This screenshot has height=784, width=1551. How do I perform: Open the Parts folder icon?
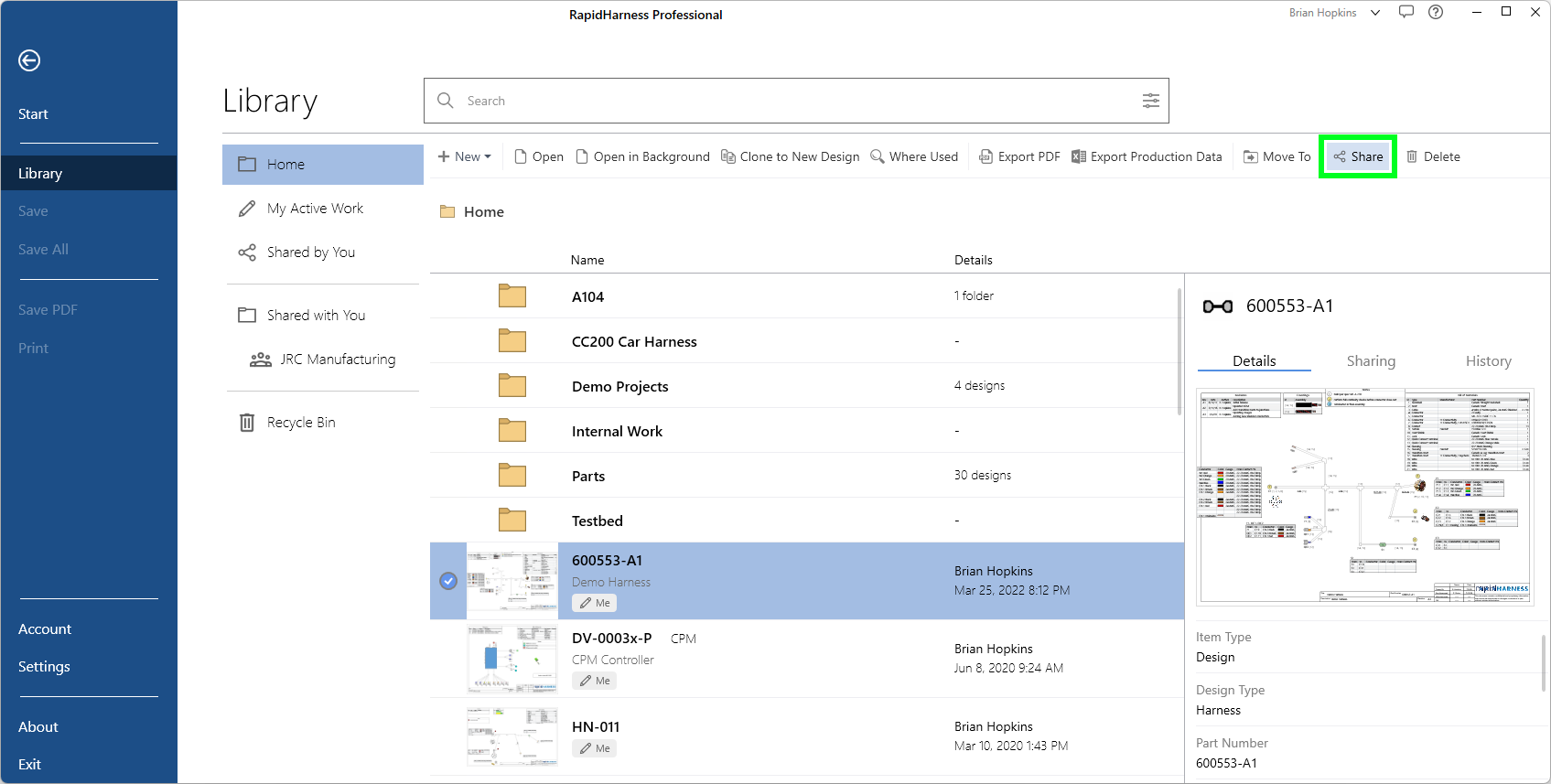click(512, 476)
